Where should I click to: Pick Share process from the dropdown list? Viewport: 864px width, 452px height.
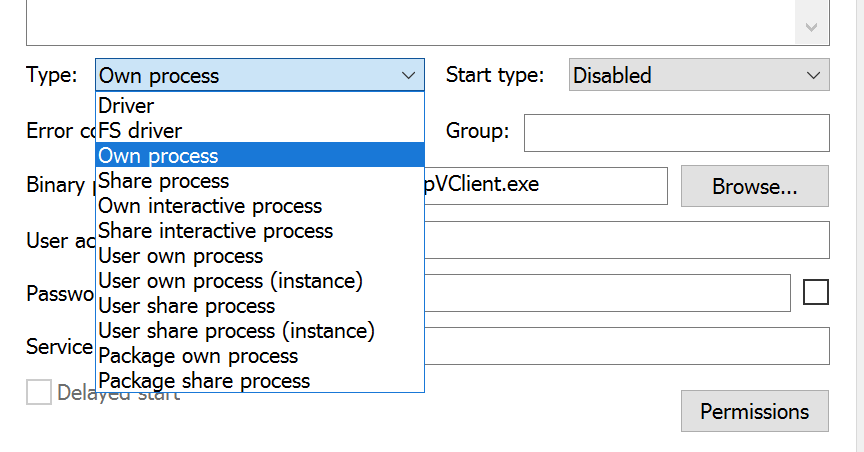pos(164,181)
